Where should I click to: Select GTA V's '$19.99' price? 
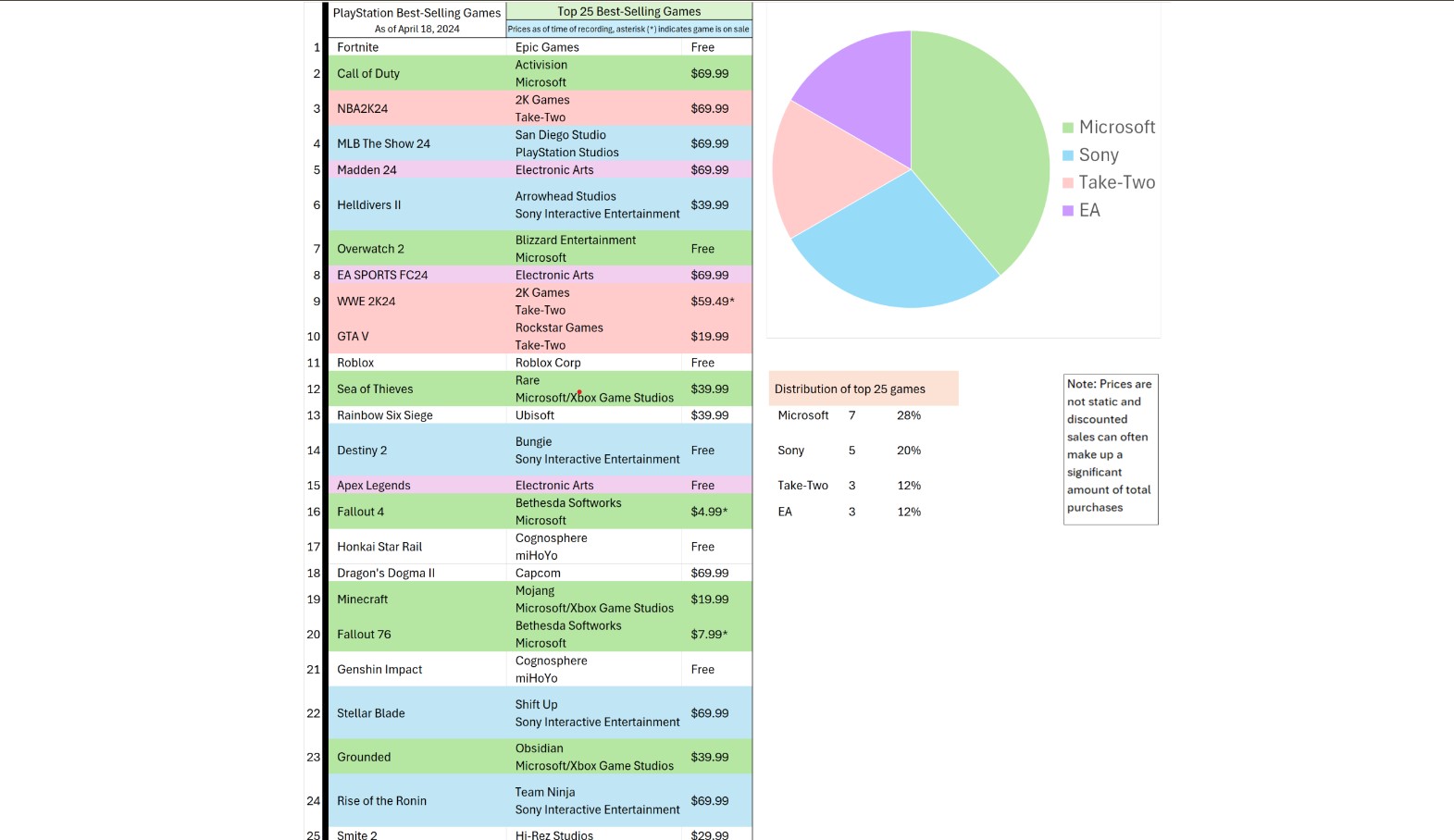pos(710,337)
